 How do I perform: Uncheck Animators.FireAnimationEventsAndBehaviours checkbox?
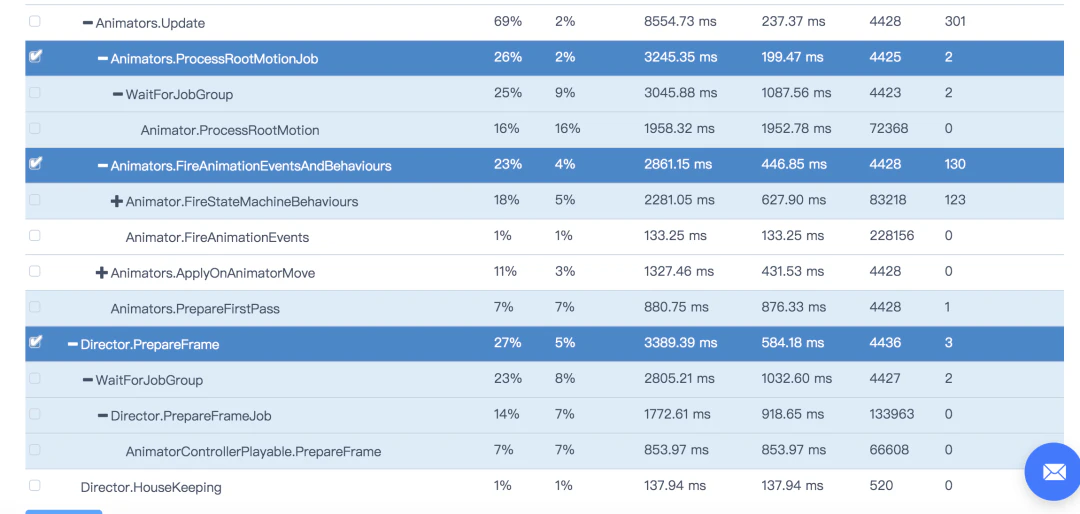click(x=34, y=164)
